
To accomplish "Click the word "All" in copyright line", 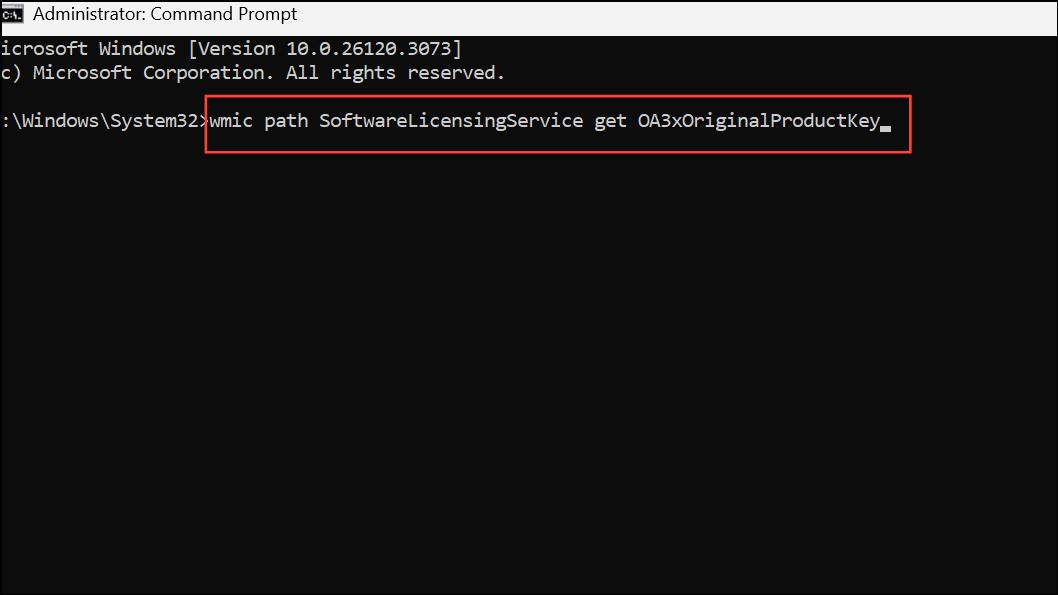I will (x=302, y=73).
